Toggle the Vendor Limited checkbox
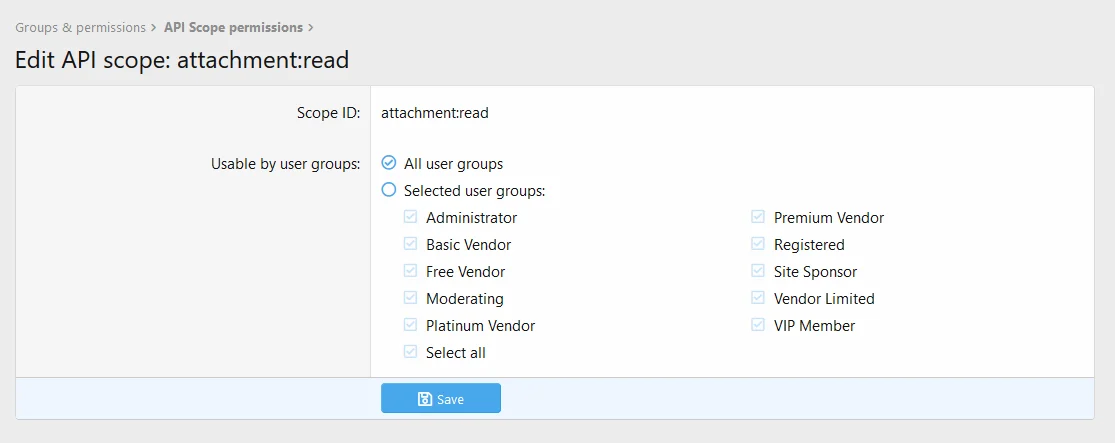 coord(758,299)
